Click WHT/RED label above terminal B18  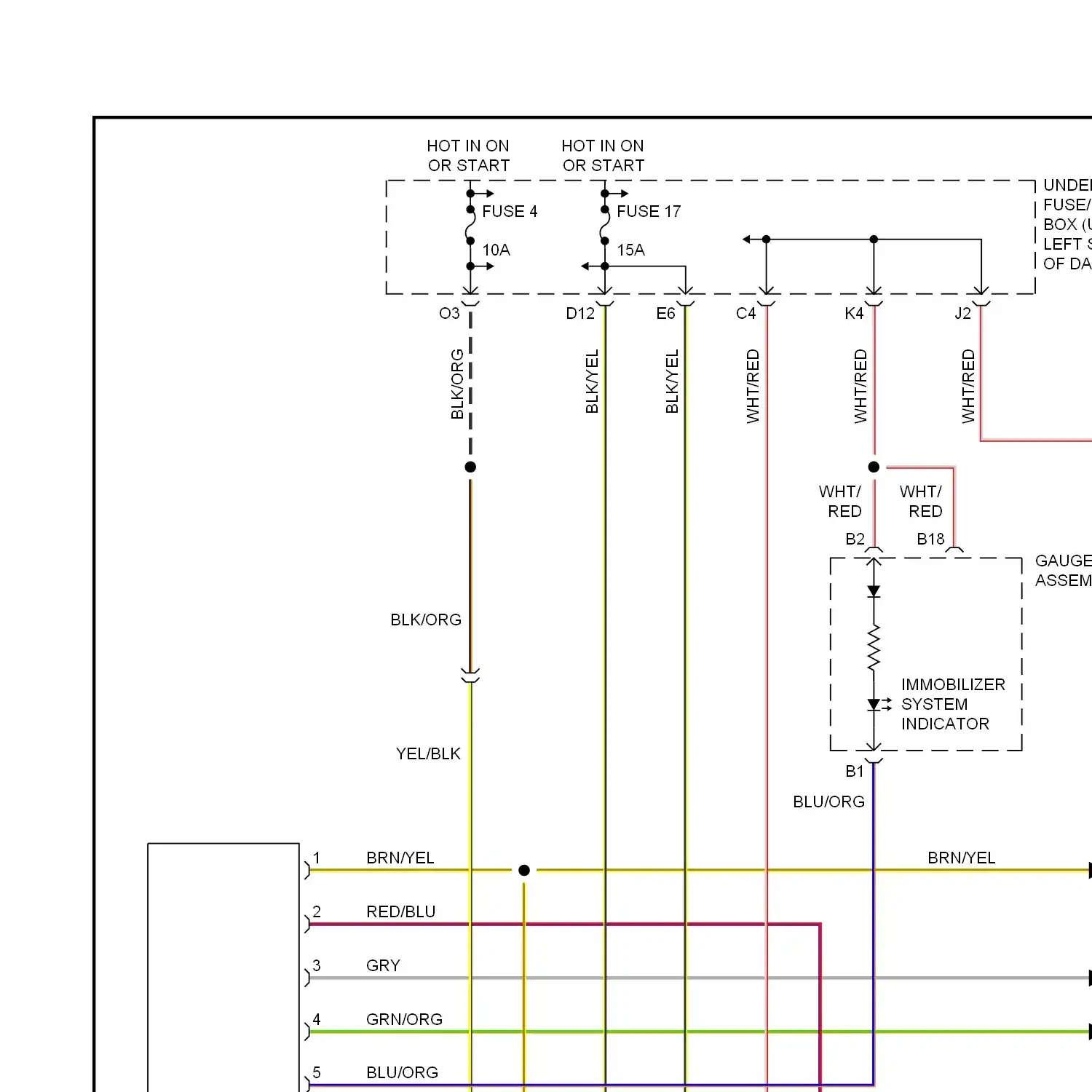(x=922, y=502)
